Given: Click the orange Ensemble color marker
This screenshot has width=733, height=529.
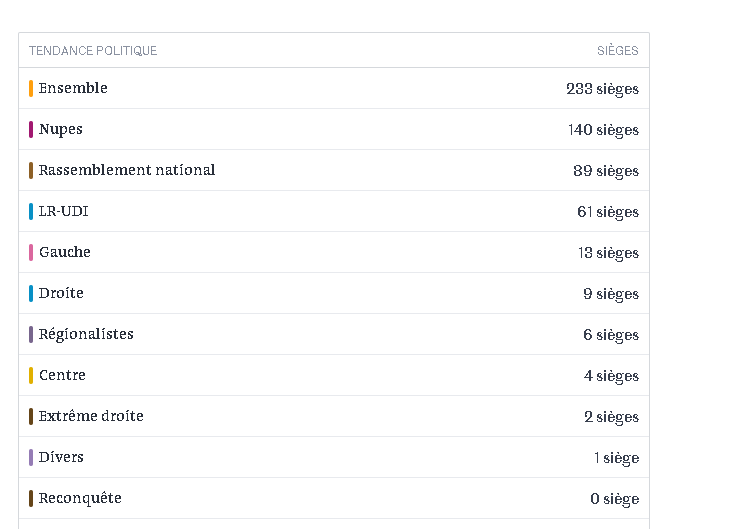Looking at the screenshot, I should 31,88.
